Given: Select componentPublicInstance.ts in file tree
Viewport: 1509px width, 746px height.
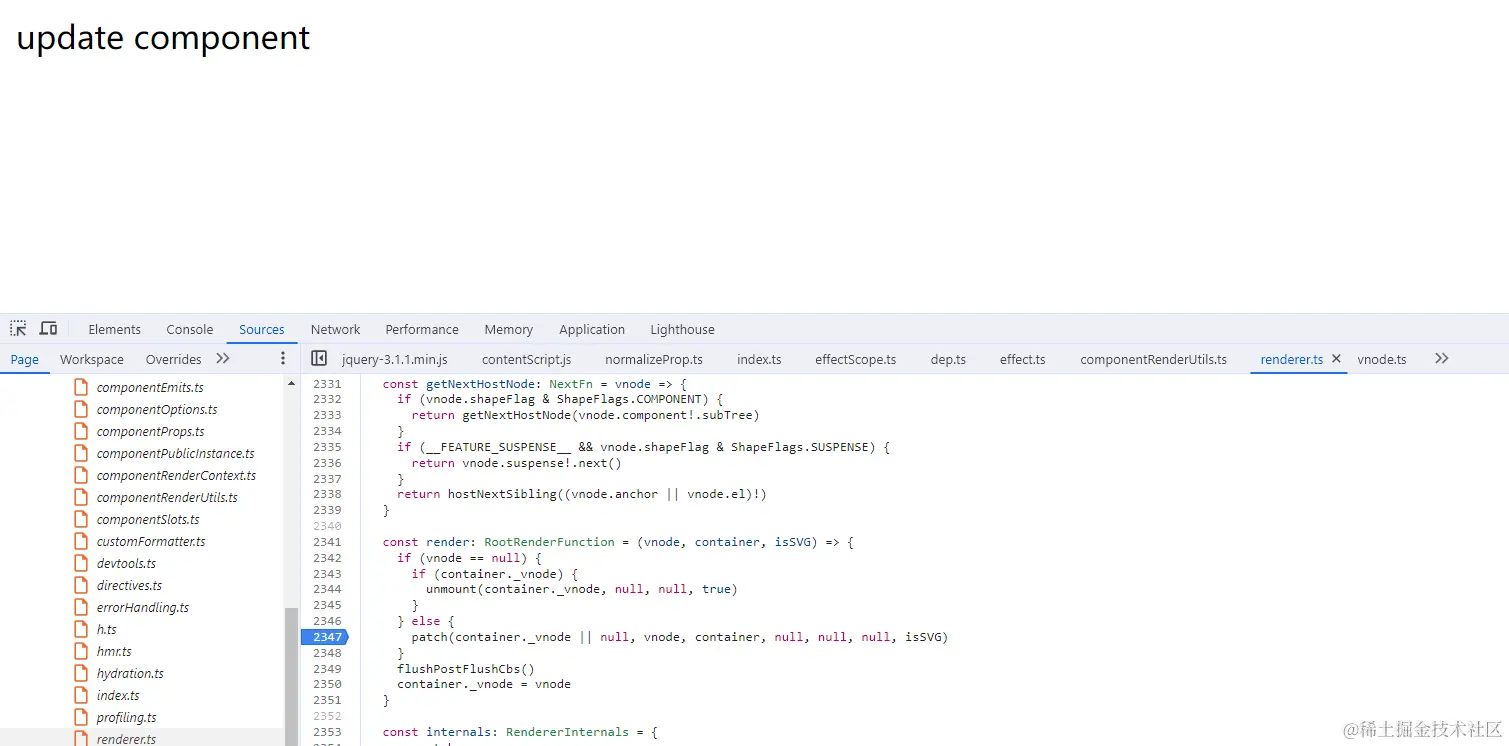Looking at the screenshot, I should (175, 453).
